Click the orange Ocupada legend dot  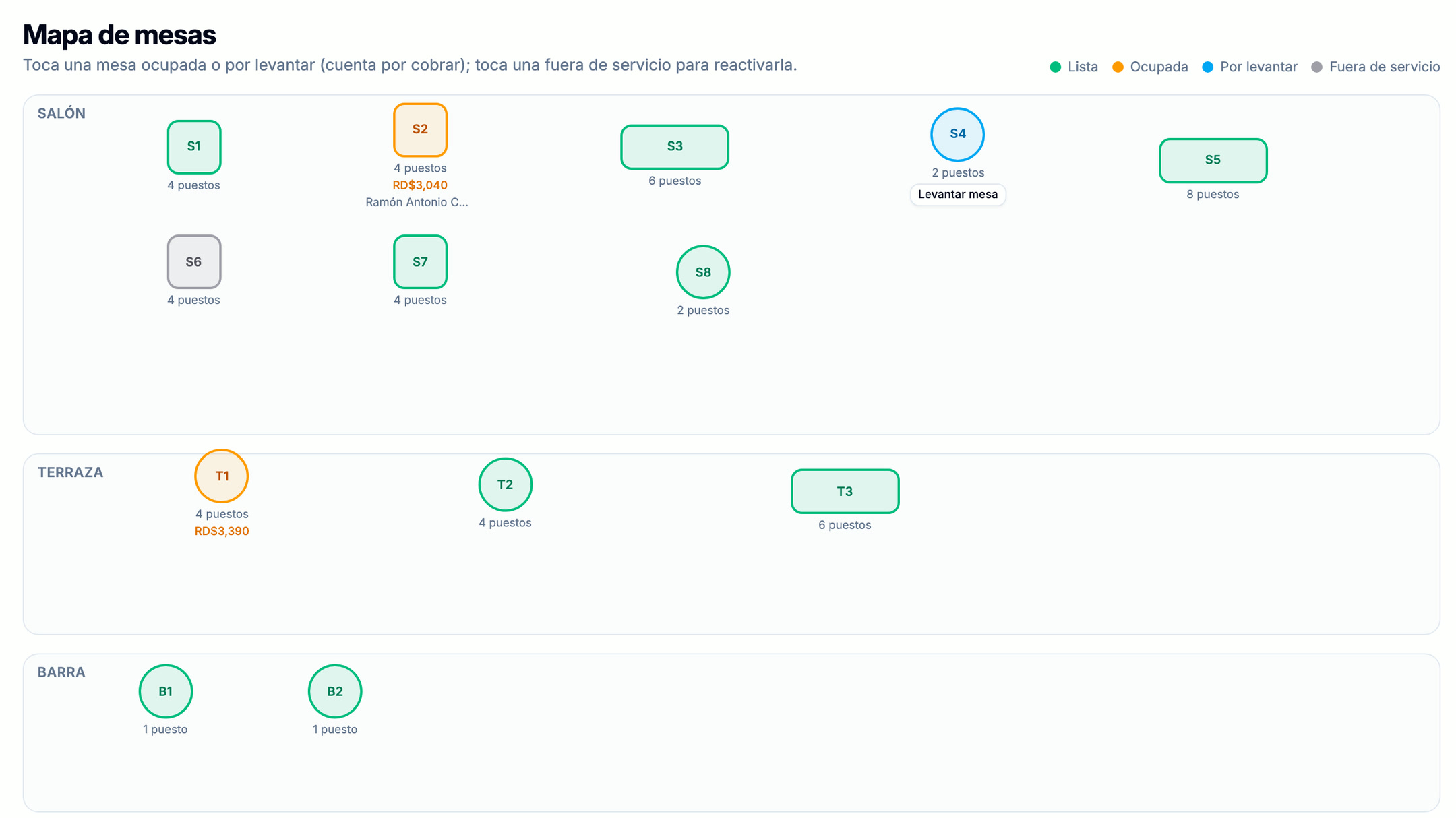click(x=1118, y=67)
